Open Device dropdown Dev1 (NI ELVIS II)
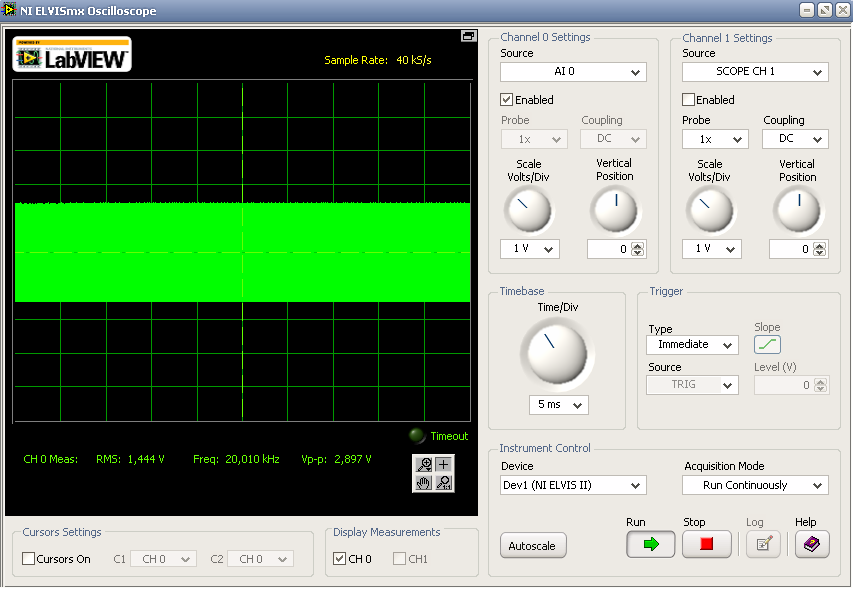The height and width of the screenshot is (589, 853). (x=573, y=485)
